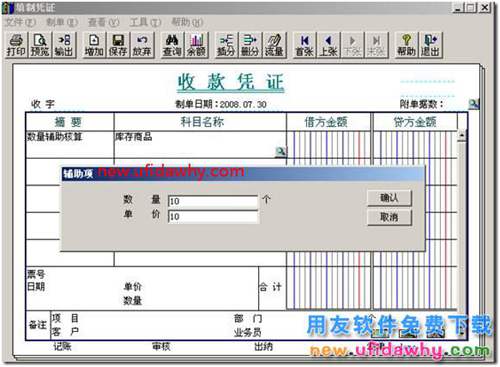Select 数量辅助核算 summary cell
This screenshot has height=367, width=500.
point(70,144)
